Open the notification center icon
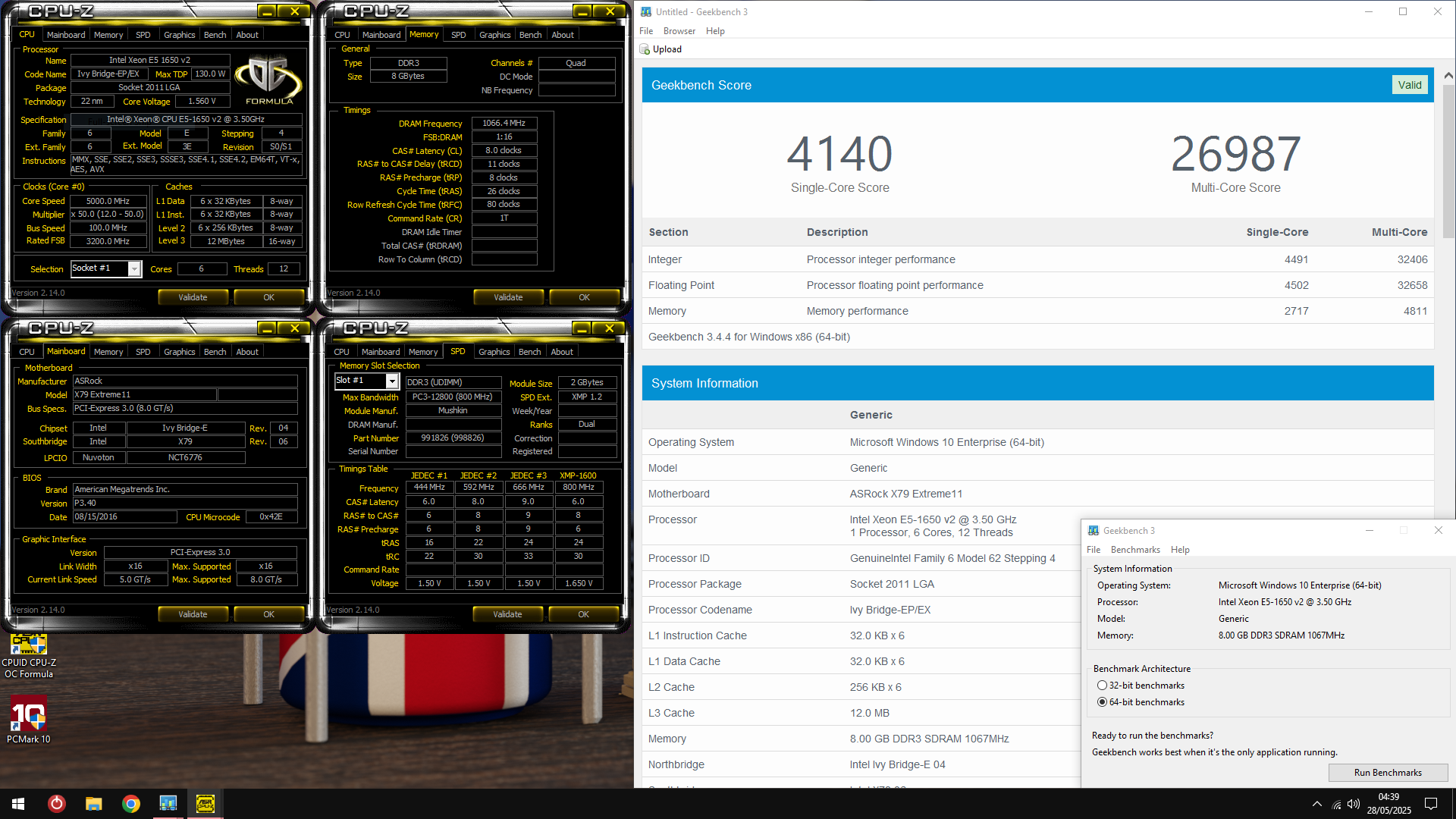This screenshot has height=819, width=1456. click(1431, 804)
